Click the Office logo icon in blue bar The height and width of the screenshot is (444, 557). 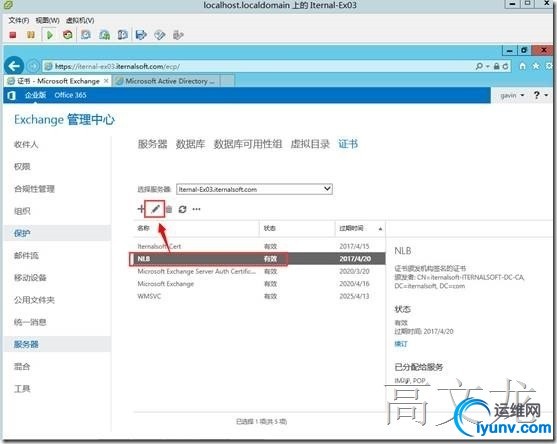tap(11, 95)
